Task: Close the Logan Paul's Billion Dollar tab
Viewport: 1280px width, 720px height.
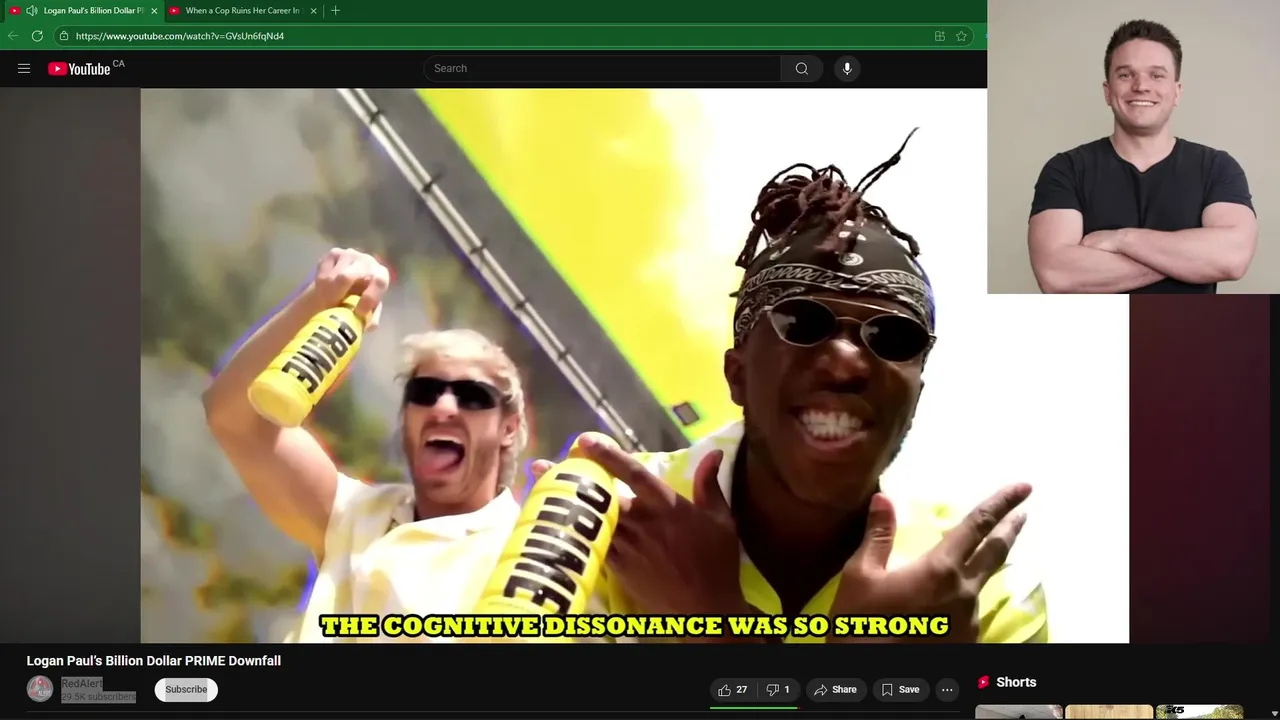Action: point(153,11)
